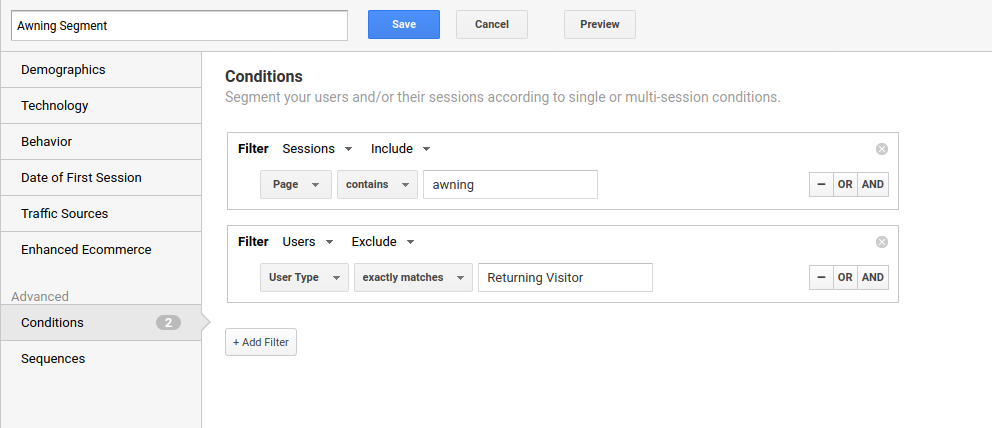The image size is (992, 428).
Task: Click minus button in awning condition row
Action: [x=821, y=185]
